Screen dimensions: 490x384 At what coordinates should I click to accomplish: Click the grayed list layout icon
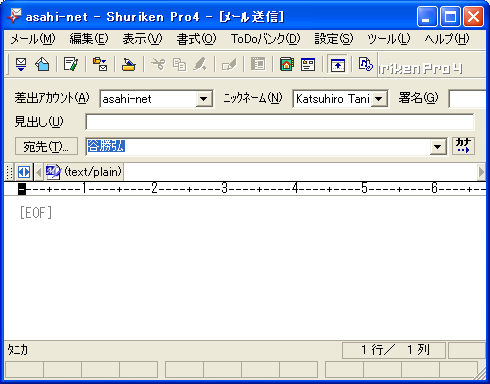click(x=258, y=64)
